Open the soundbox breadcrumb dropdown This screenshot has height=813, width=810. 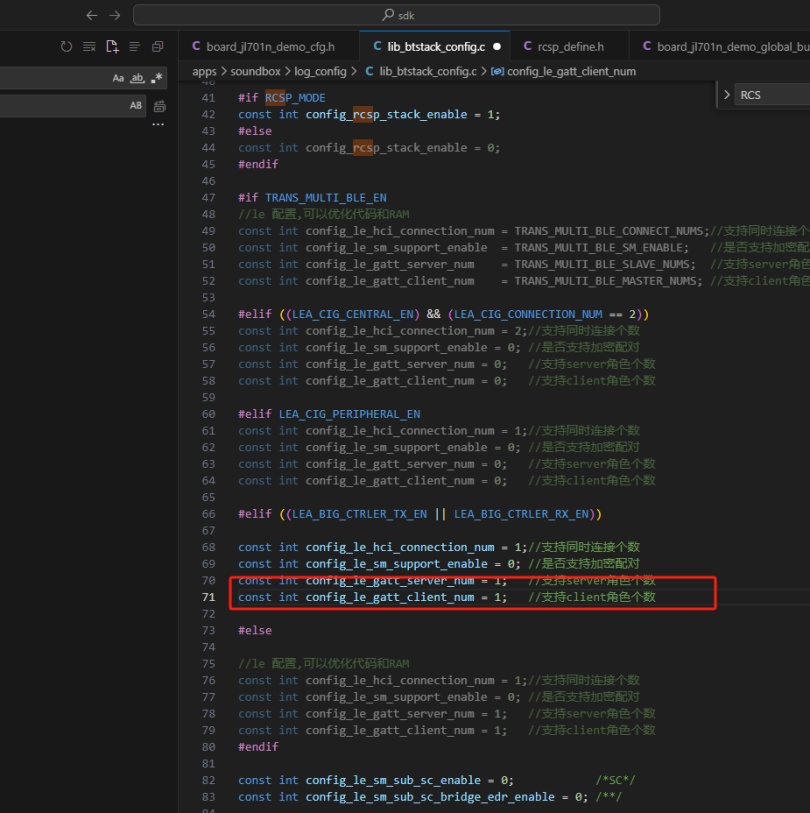pyautogui.click(x=255, y=72)
